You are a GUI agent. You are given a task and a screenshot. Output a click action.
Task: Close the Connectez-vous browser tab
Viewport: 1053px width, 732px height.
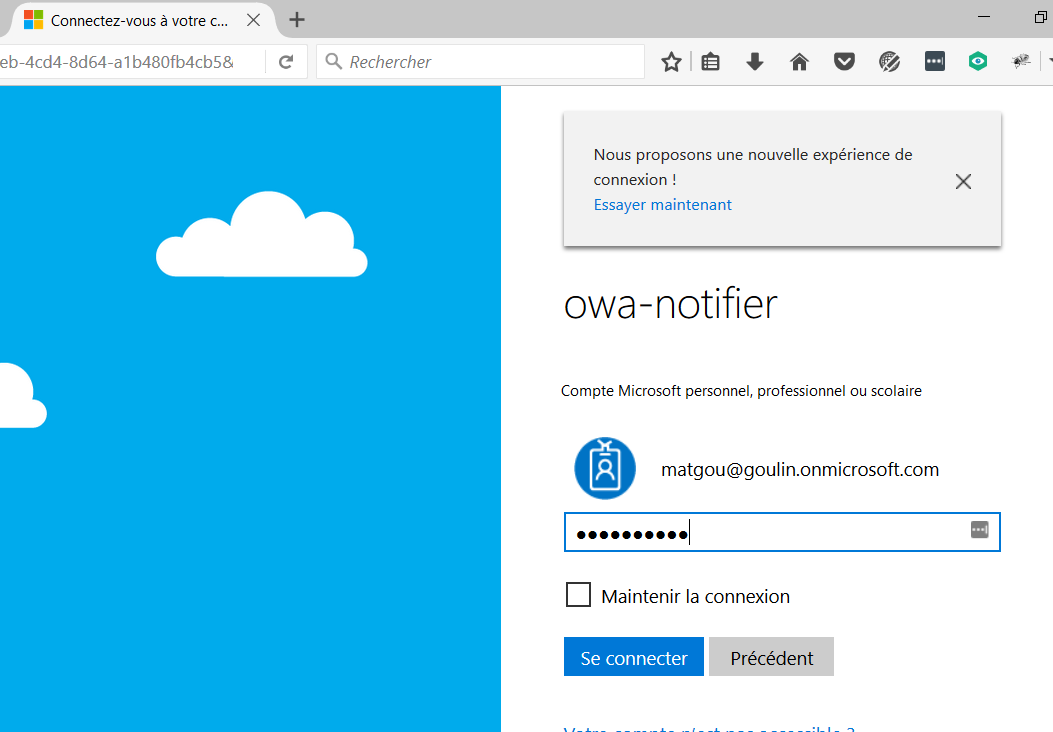[x=253, y=20]
